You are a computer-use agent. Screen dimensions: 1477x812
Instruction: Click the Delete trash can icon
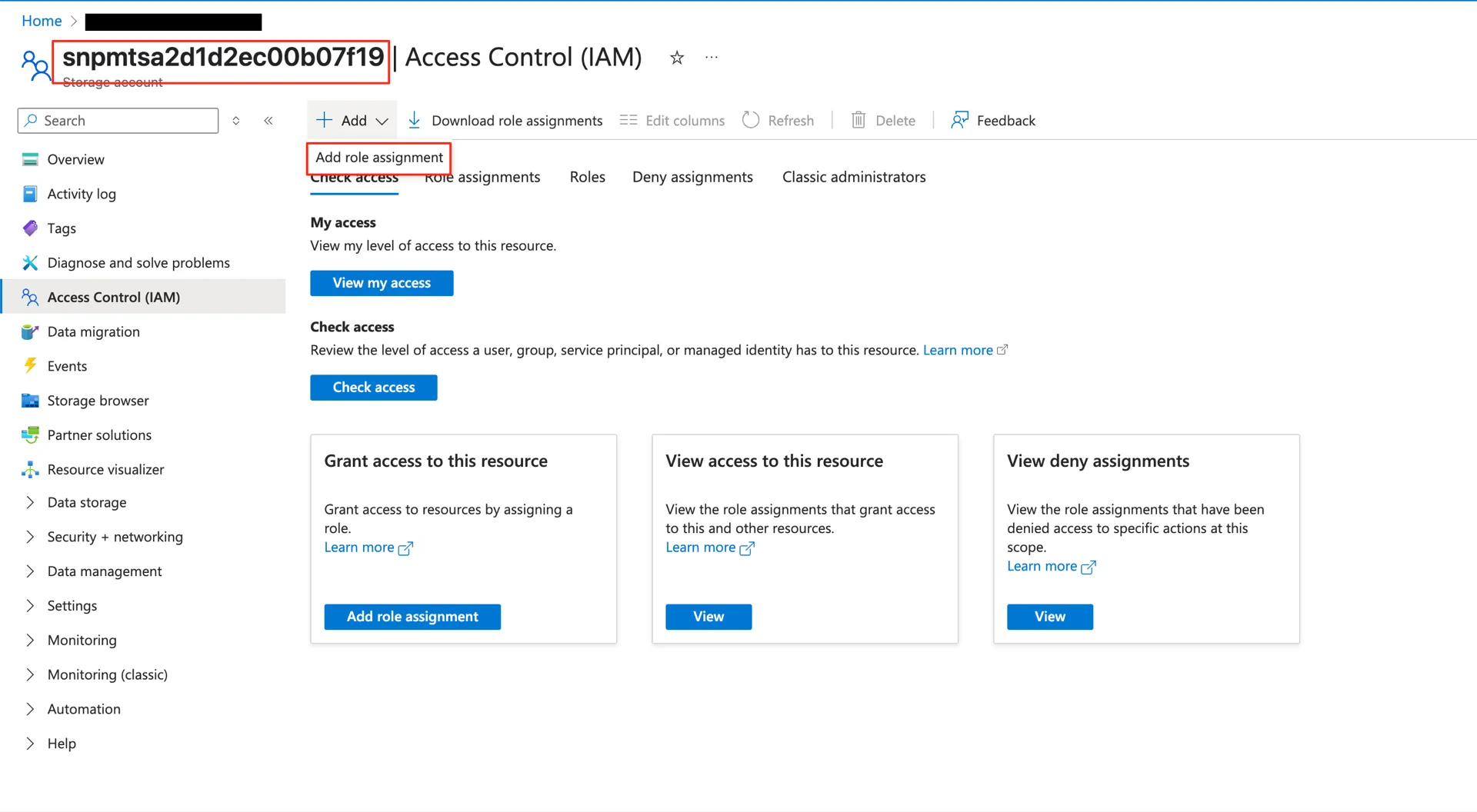coord(859,120)
